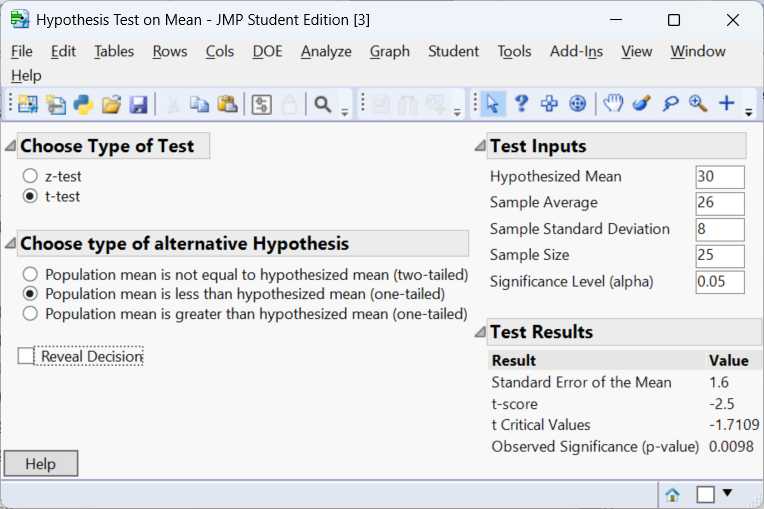Screen dimensions: 764x509
Task: Click the Open file folder icon
Action: [111, 104]
